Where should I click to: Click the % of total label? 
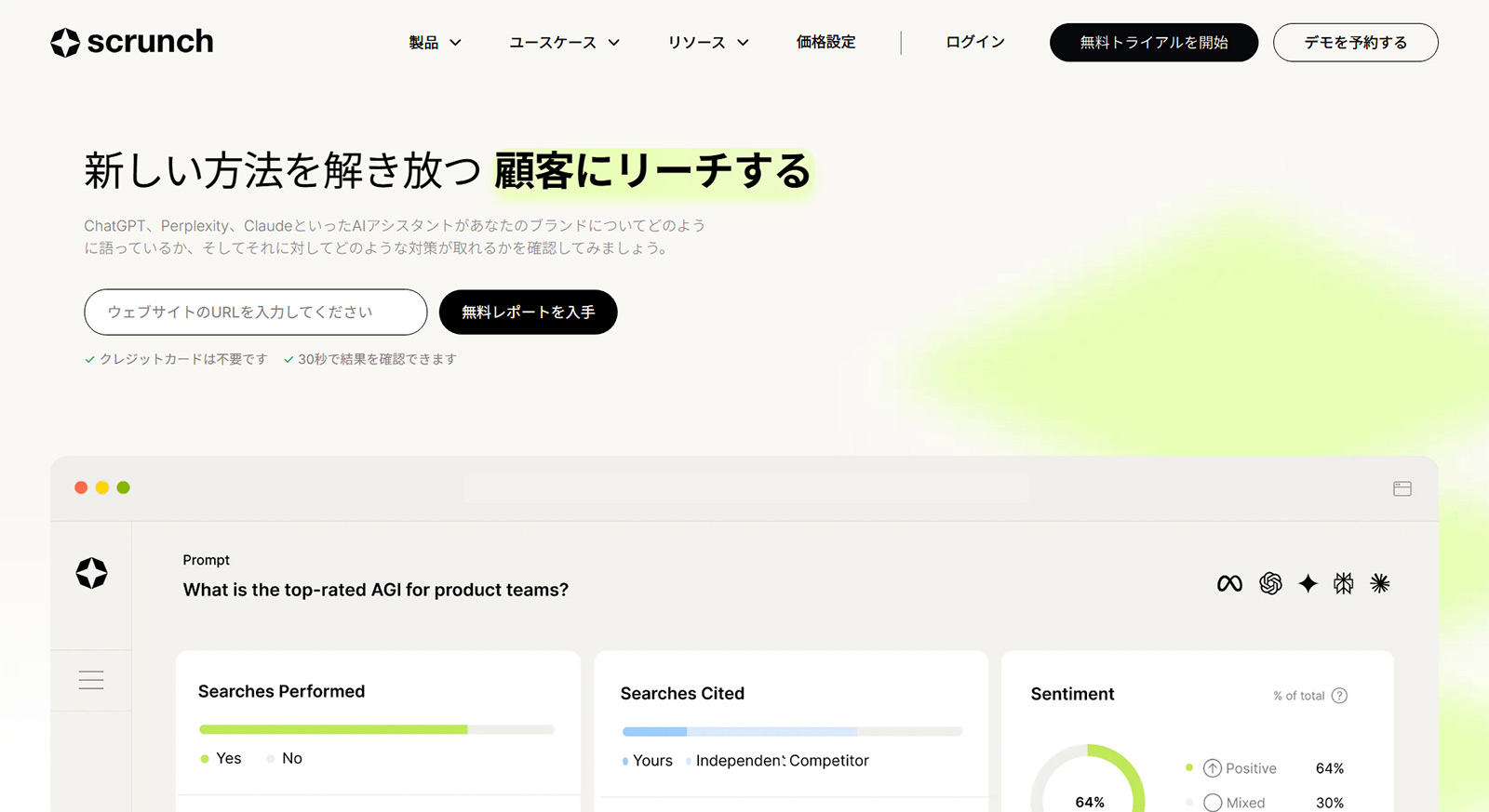click(x=1299, y=696)
